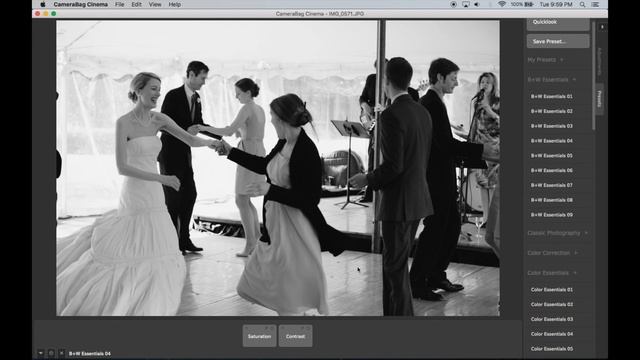Apply the B+W Essentials 05 preset
The width and height of the screenshot is (640, 360).
551,156
